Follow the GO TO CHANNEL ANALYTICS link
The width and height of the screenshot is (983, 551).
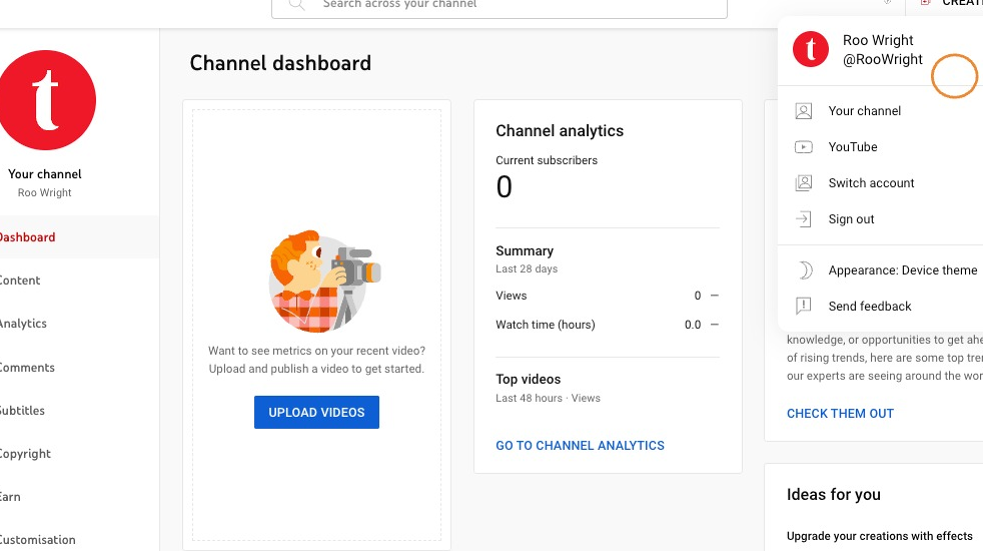580,446
